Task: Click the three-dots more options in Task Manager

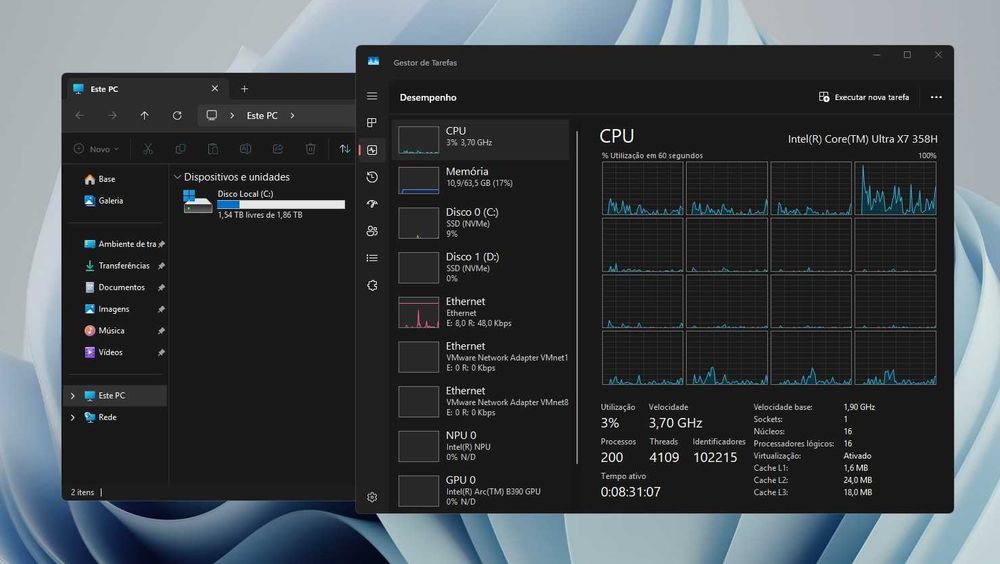Action: pyautogui.click(x=936, y=97)
